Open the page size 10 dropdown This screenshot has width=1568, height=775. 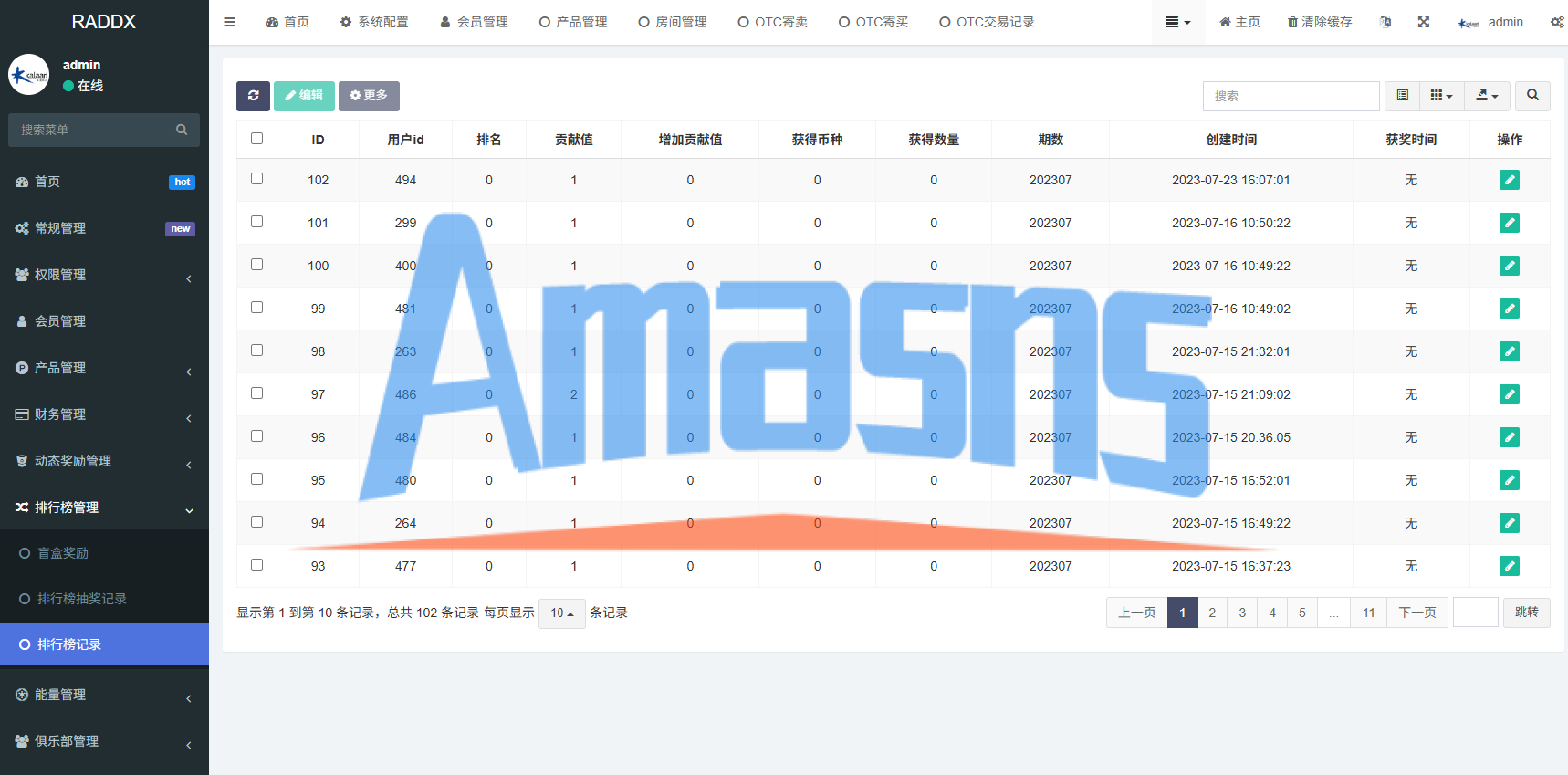coord(561,613)
